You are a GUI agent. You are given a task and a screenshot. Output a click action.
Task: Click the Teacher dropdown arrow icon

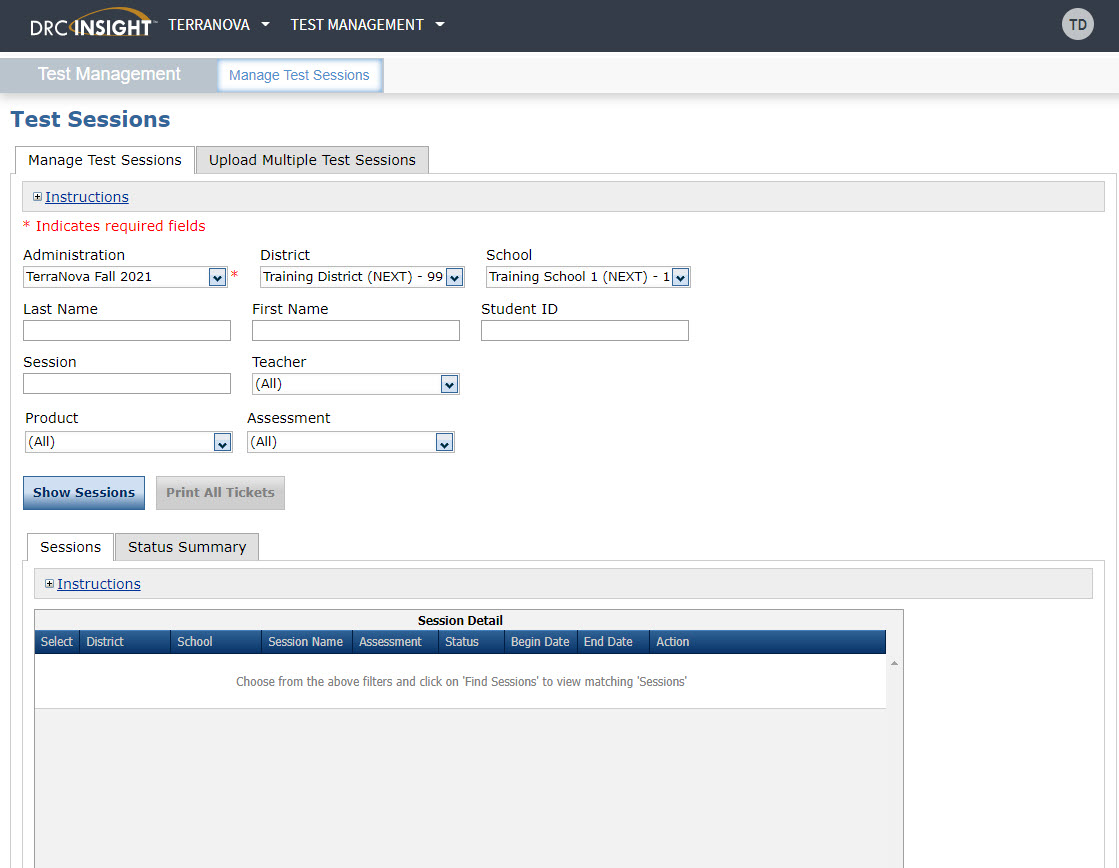449,383
